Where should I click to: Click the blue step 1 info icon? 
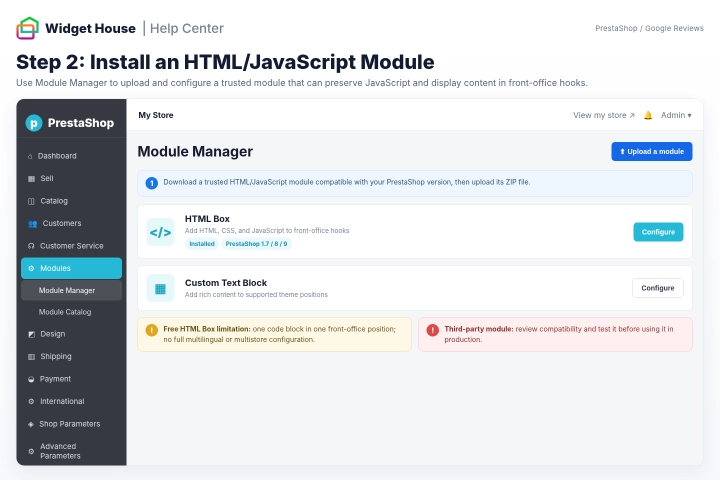pos(152,183)
